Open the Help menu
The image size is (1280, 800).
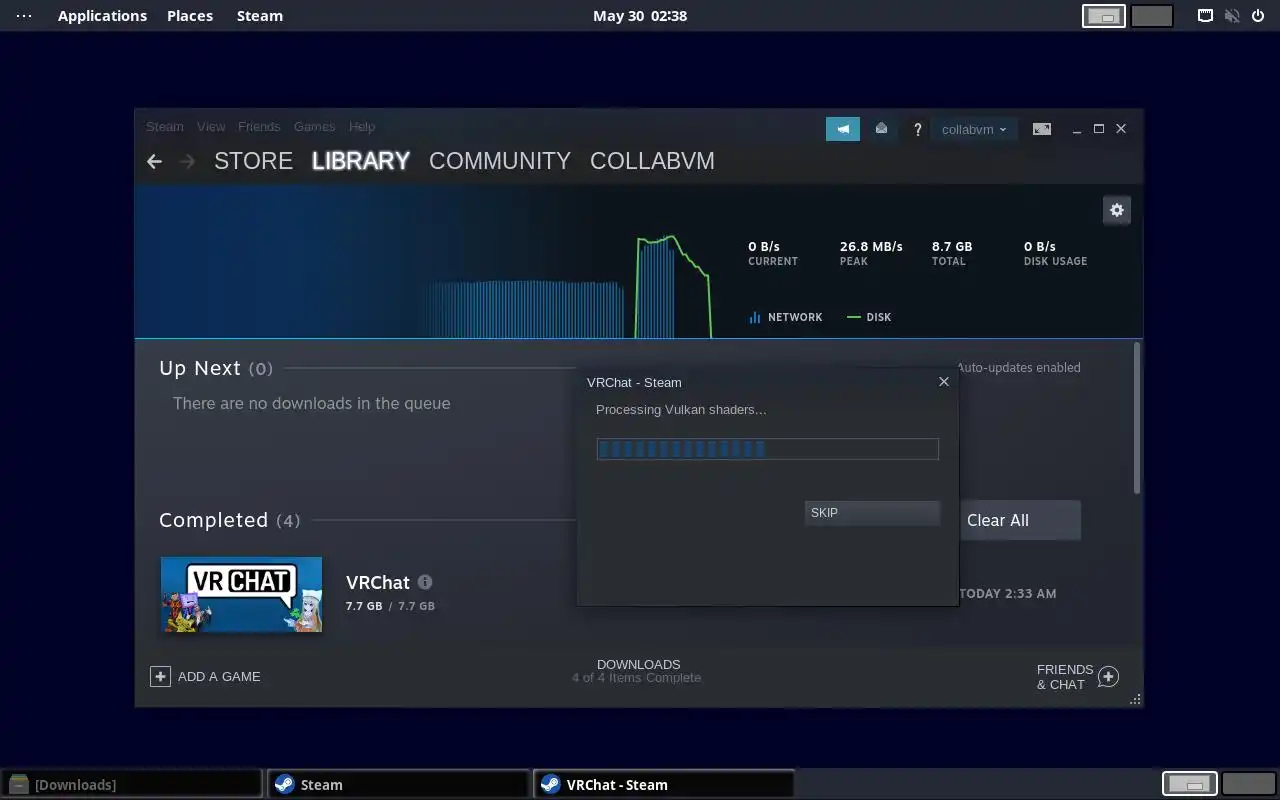point(362,127)
